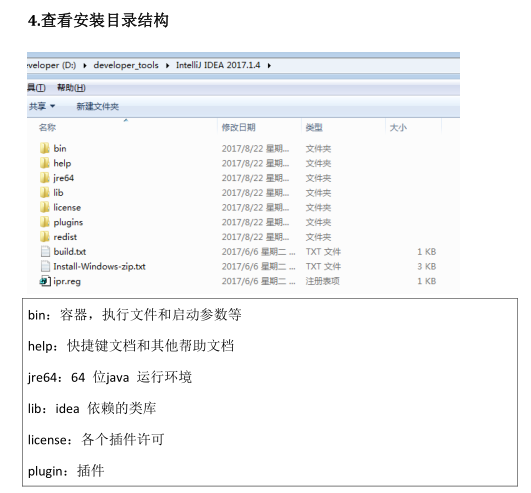Go to developer (D:) in address bar
Screen dimensions: 531x493
pyautogui.click(x=51, y=65)
